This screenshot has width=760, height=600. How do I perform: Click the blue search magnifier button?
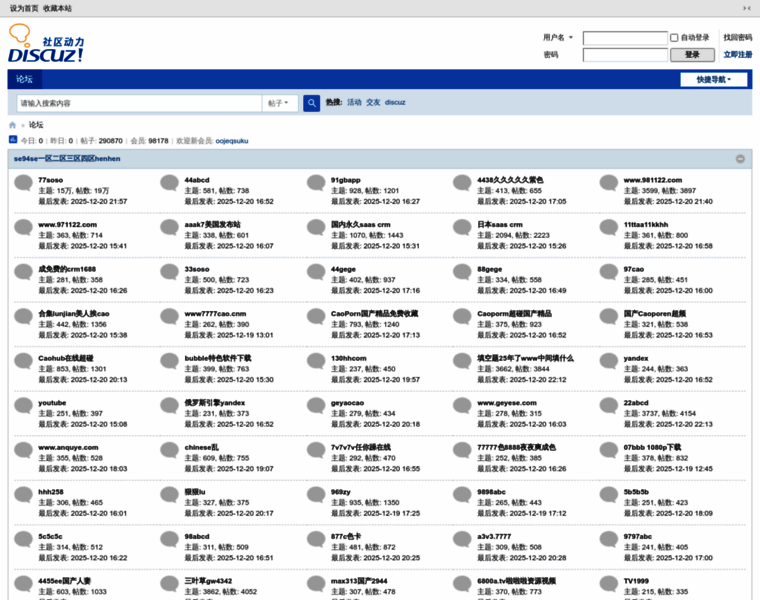tap(312, 103)
